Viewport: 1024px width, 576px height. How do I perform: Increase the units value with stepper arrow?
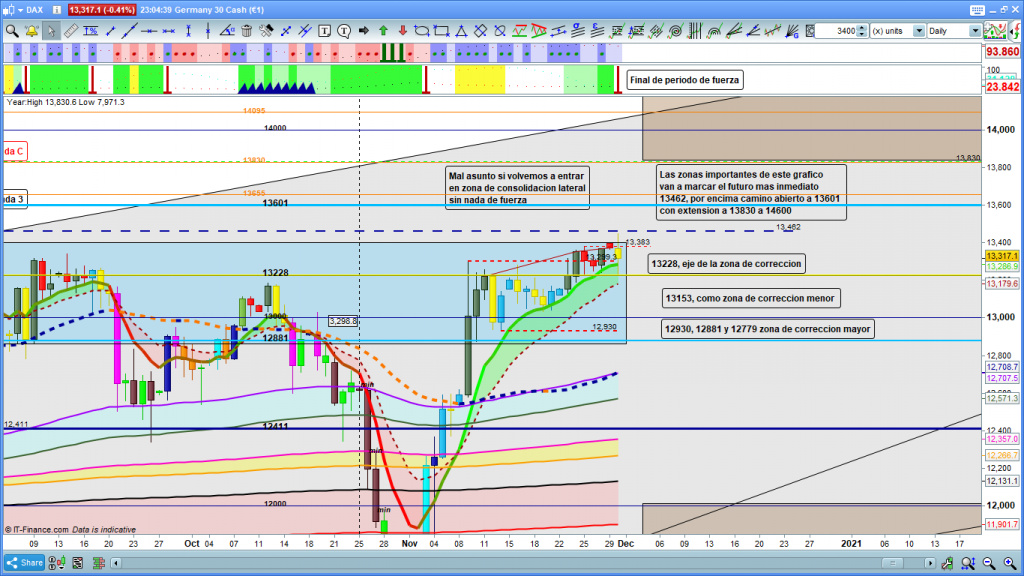[x=863, y=28]
